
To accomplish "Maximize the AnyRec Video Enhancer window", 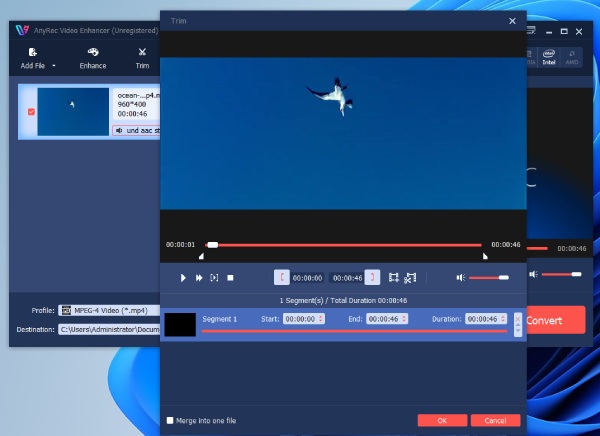I will (x=564, y=31).
